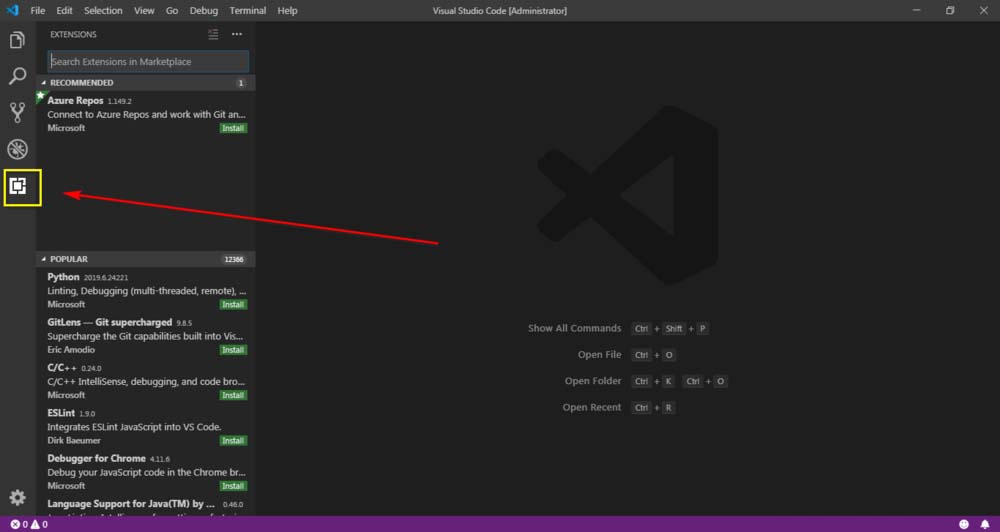Install the Azure Repos extension
Viewport: 1000px width, 532px height.
click(233, 128)
